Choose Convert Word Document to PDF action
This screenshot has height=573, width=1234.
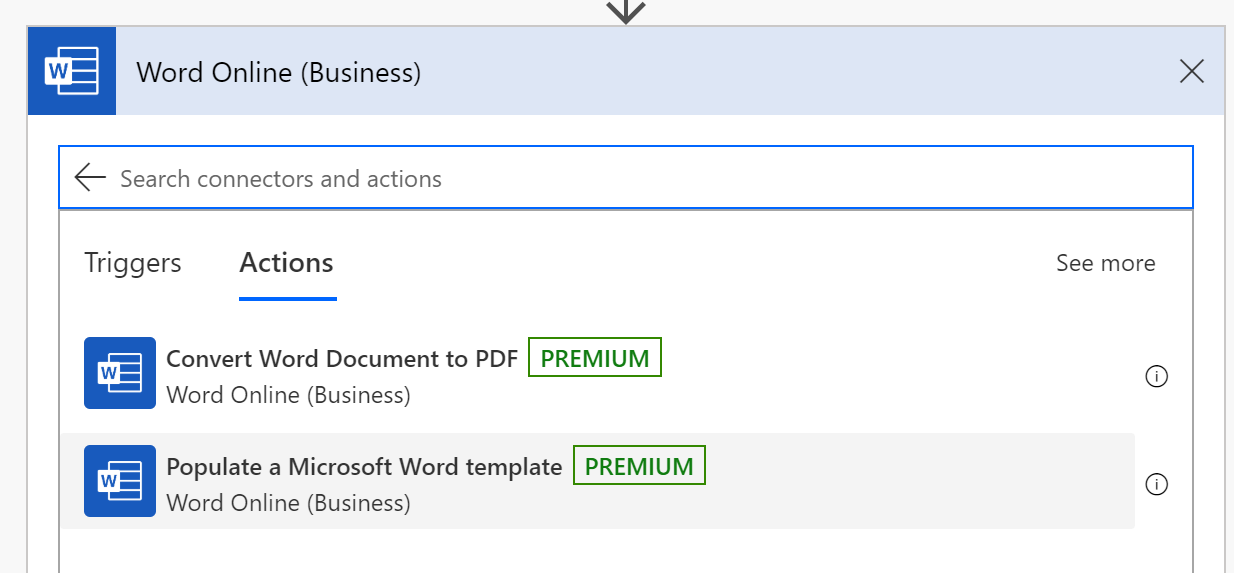tap(597, 374)
